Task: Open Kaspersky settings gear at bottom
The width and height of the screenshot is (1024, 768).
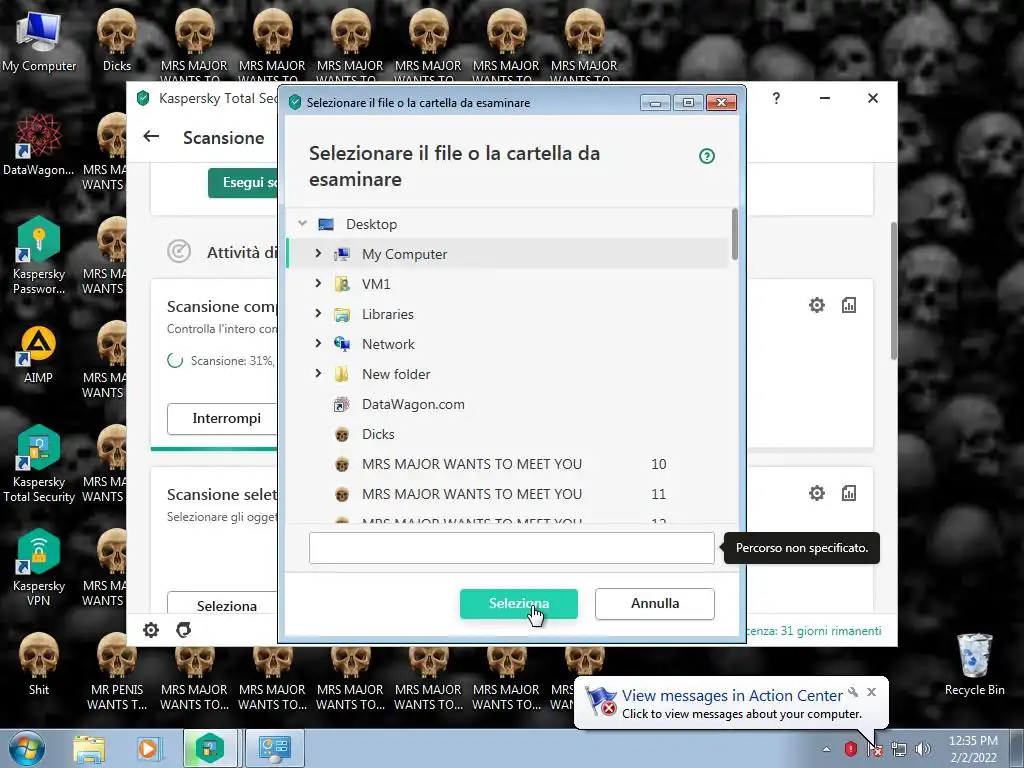Action: coord(151,630)
